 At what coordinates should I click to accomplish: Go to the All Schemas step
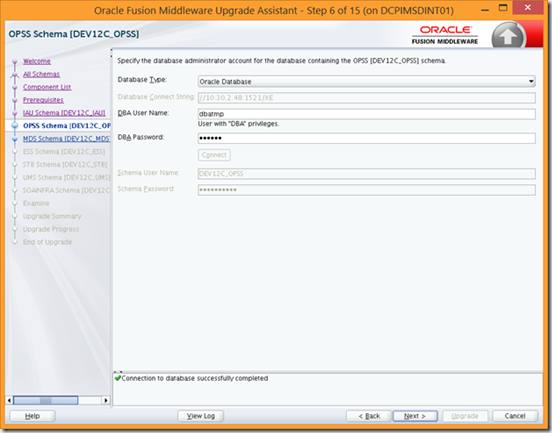pos(41,74)
